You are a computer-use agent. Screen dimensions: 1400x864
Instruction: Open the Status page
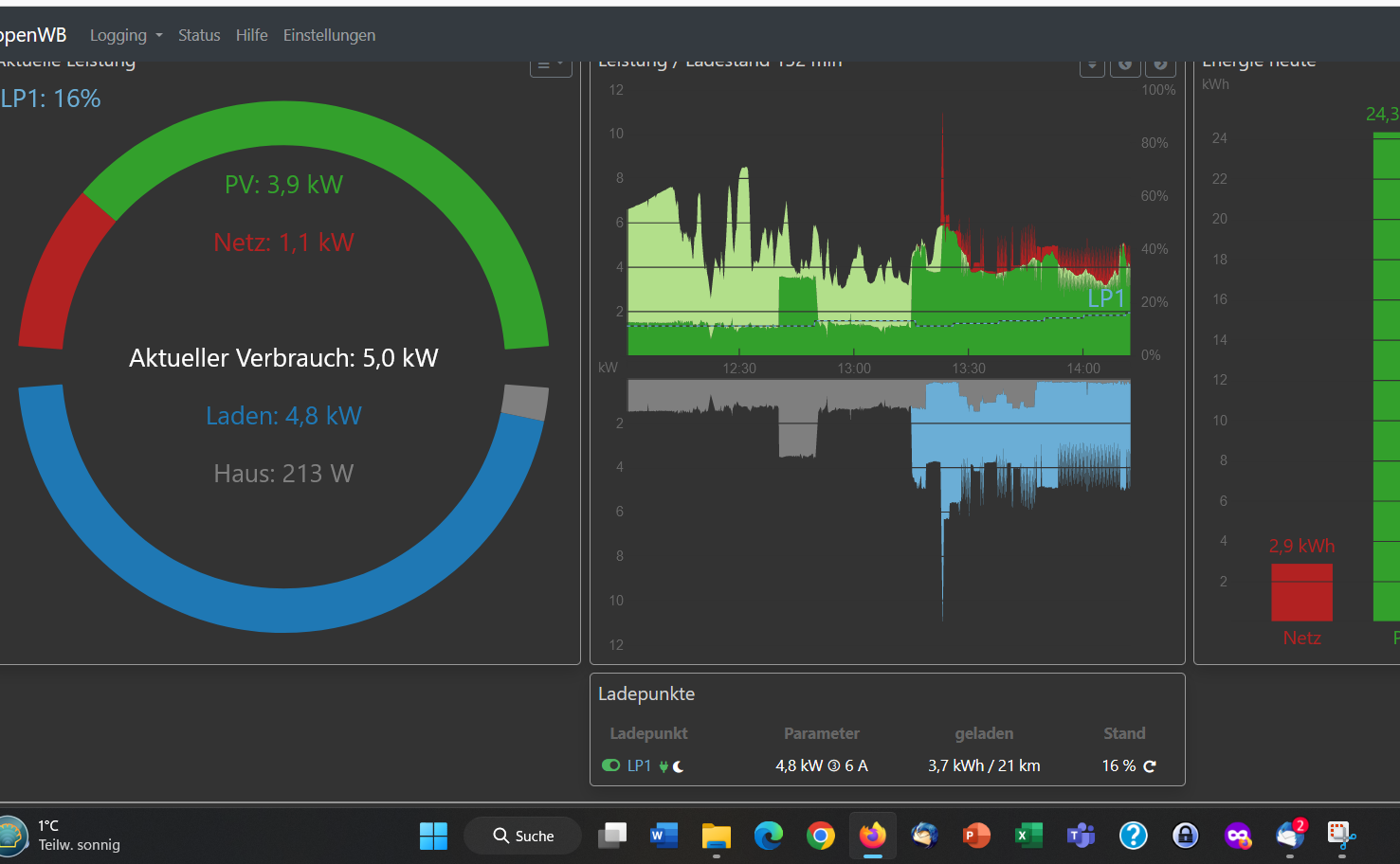pyautogui.click(x=199, y=35)
